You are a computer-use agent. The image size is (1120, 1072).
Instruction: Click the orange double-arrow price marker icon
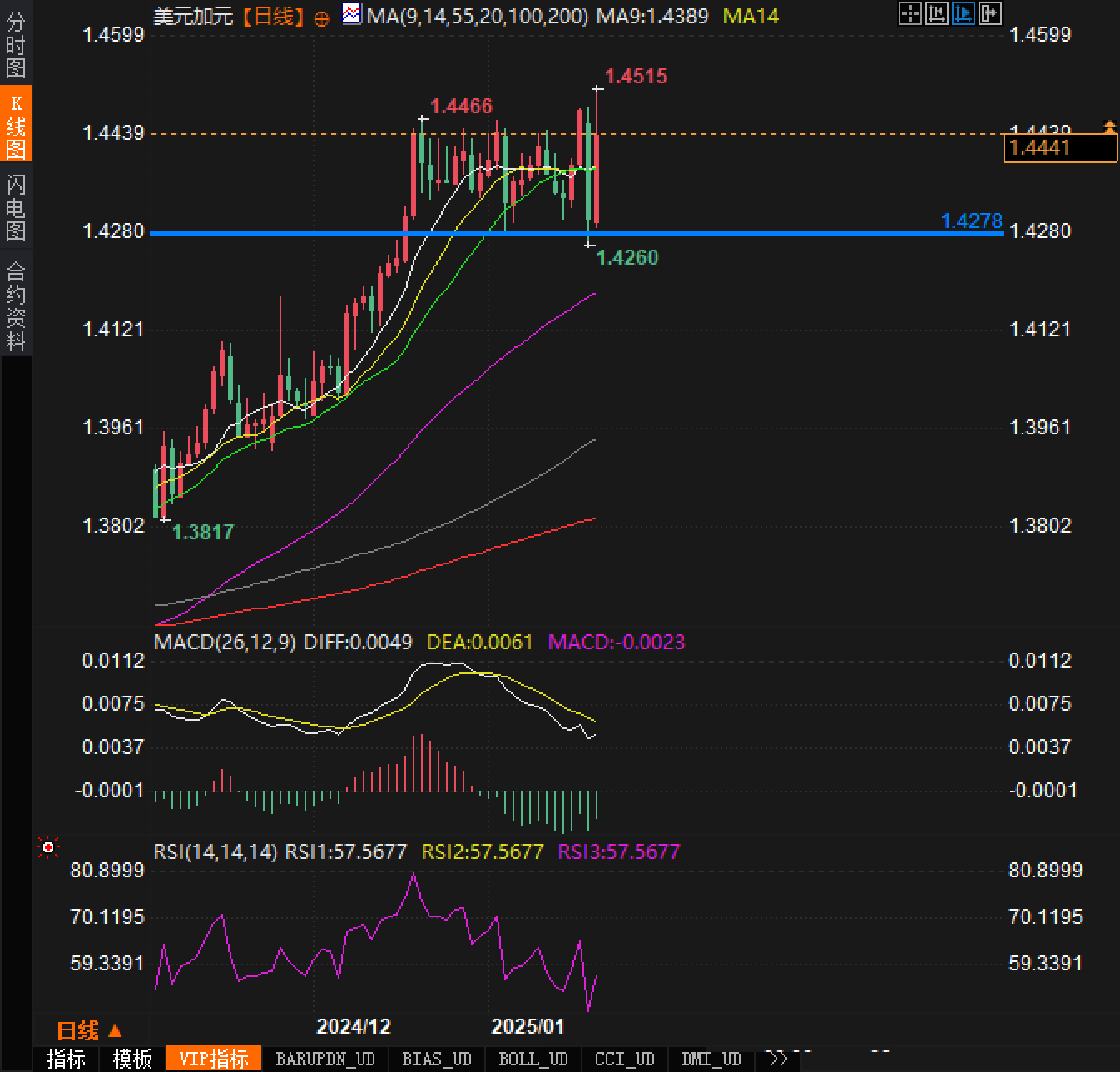[1109, 127]
